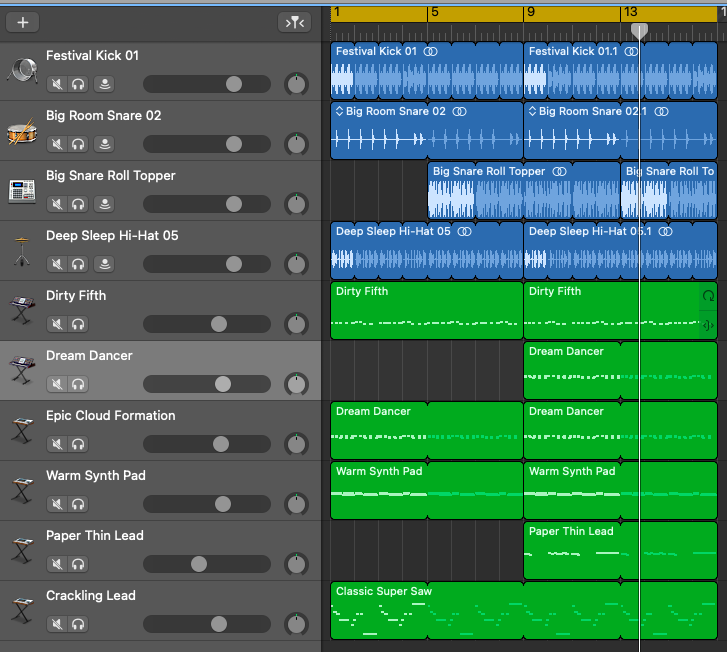The width and height of the screenshot is (727, 652).
Task: Select the Dirty Fifth keyboard icon
Action: point(22,309)
